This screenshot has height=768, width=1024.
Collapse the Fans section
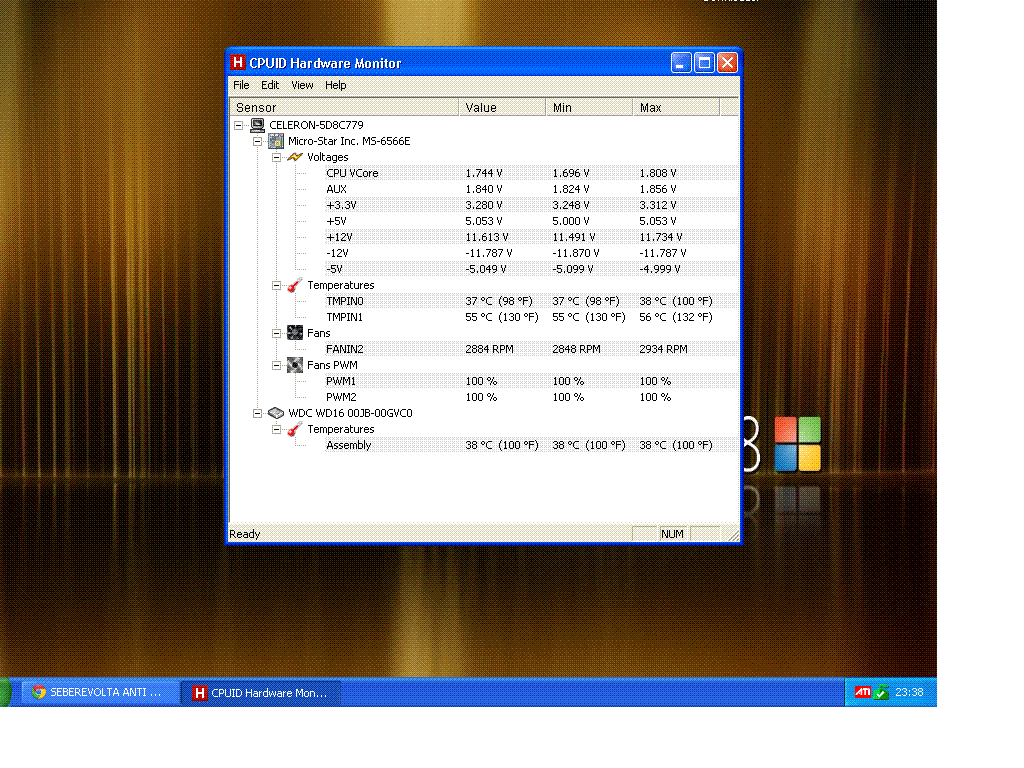click(x=277, y=333)
